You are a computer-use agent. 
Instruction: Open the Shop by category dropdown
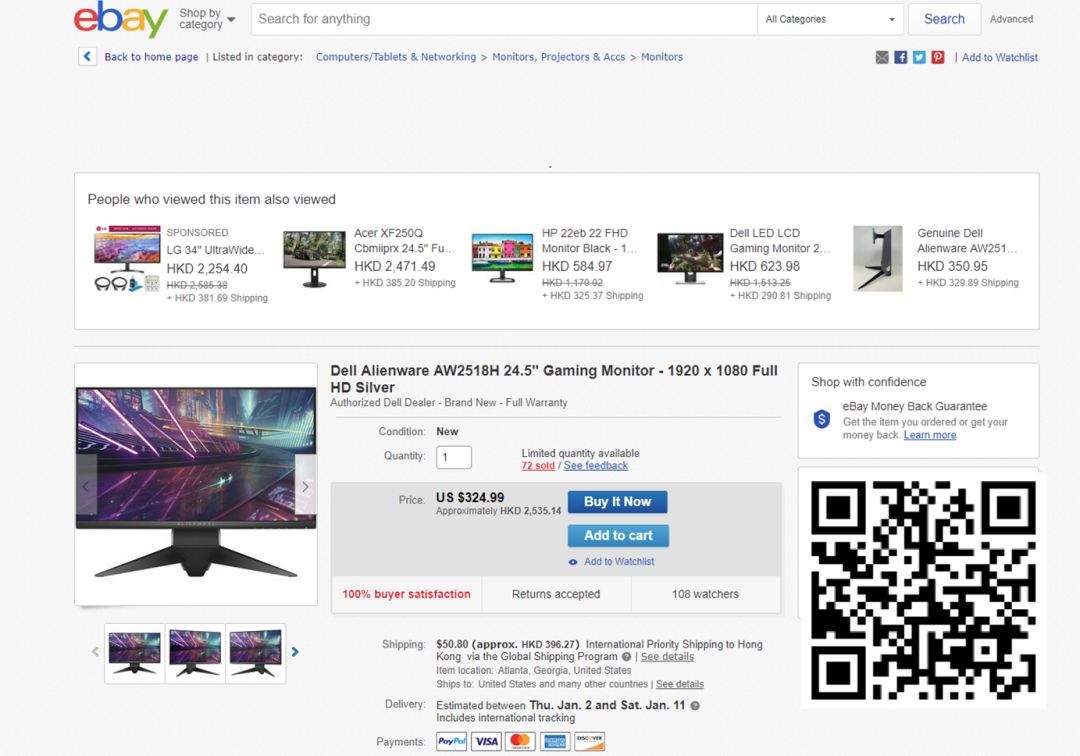click(x=207, y=19)
